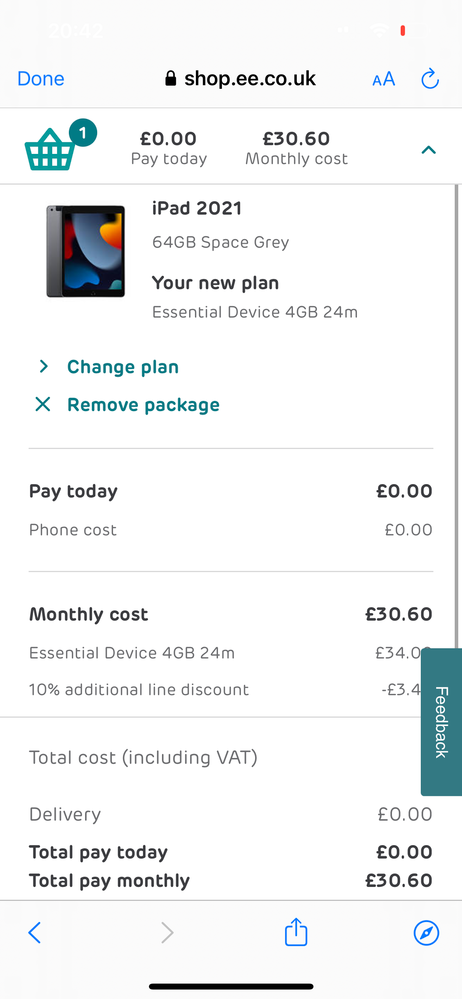Tap the chevron beside Change plan

(43, 366)
